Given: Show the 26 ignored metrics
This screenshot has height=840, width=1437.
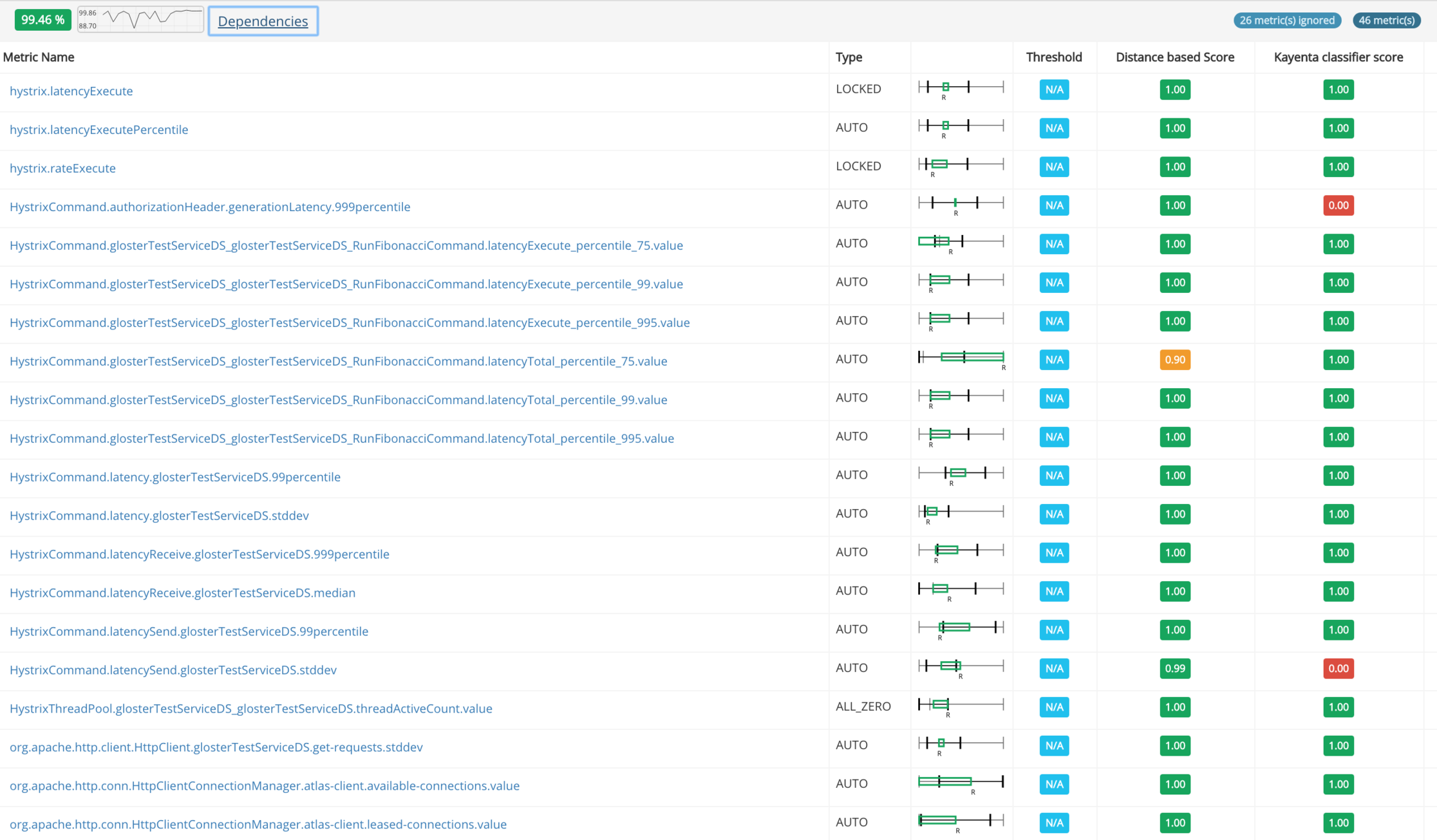Looking at the screenshot, I should [x=1286, y=20].
